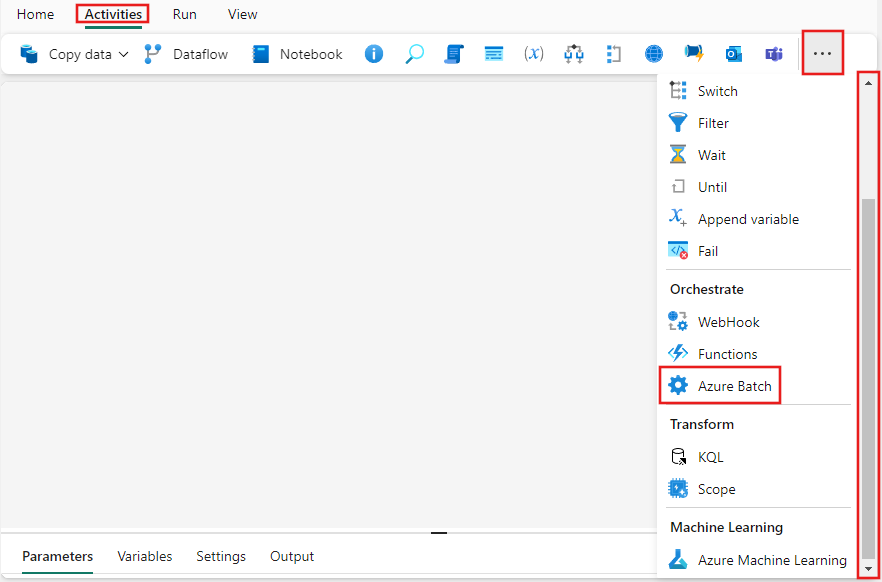Screen dimensions: 882x582
Task: Insert a Web activity using the globe icon
Action: pos(654,54)
